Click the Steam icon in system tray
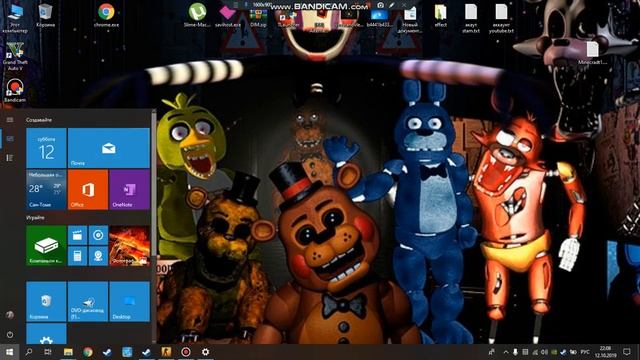Screen dimensions: 640x360 563,352
